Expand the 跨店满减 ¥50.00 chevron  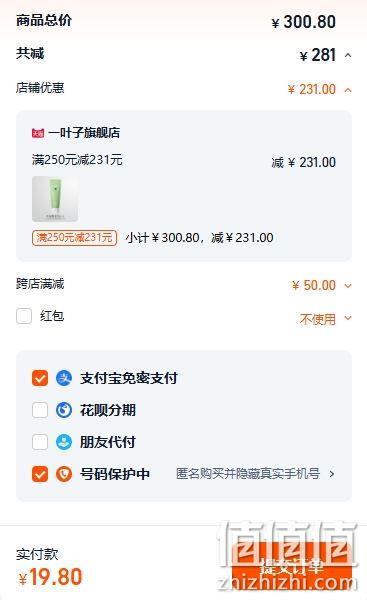click(348, 285)
